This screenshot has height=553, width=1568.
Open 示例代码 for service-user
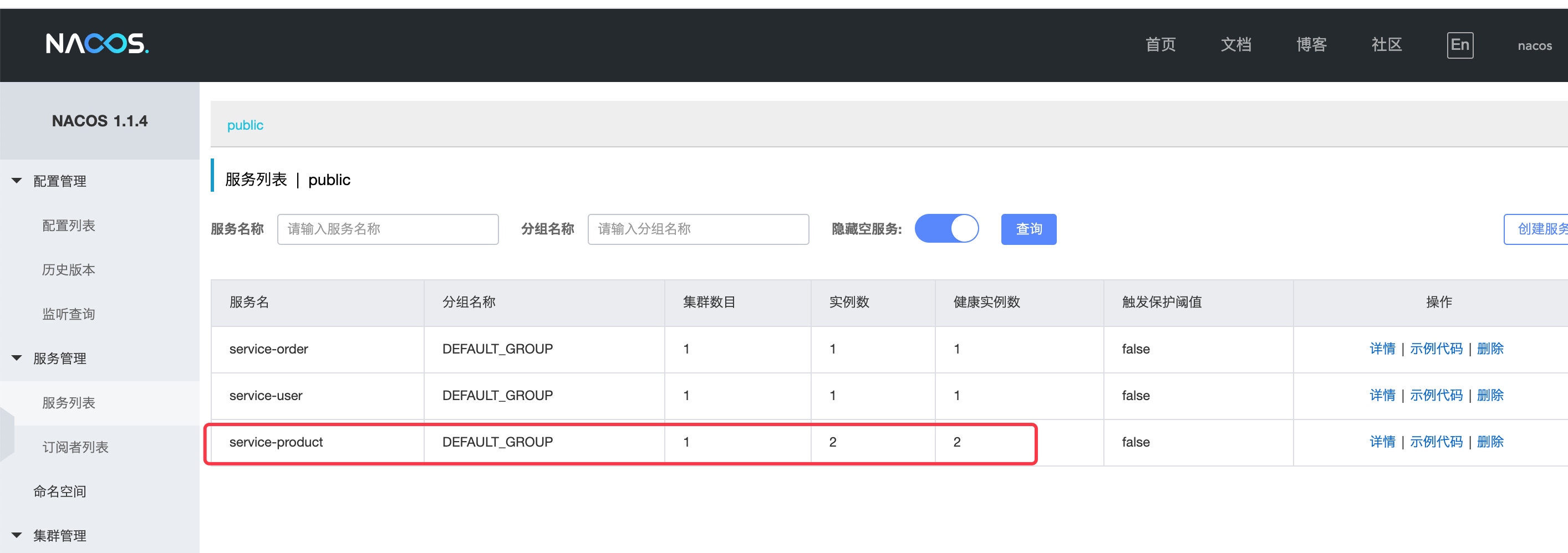coord(1436,396)
